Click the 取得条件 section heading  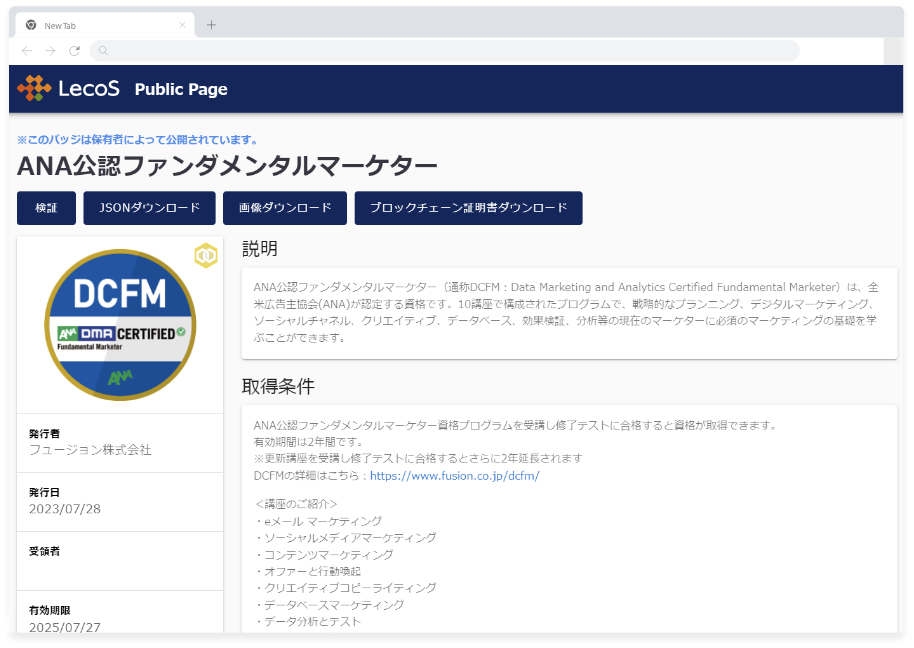pos(278,386)
